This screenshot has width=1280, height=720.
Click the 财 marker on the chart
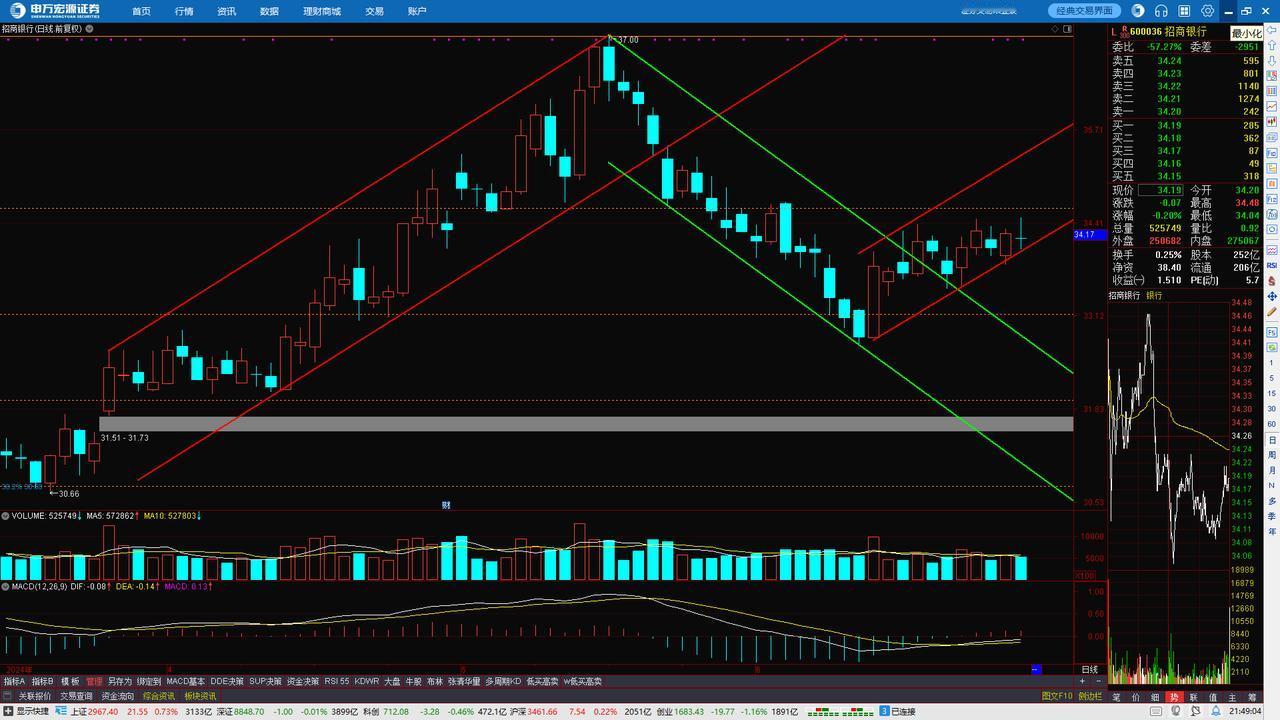pyautogui.click(x=446, y=505)
